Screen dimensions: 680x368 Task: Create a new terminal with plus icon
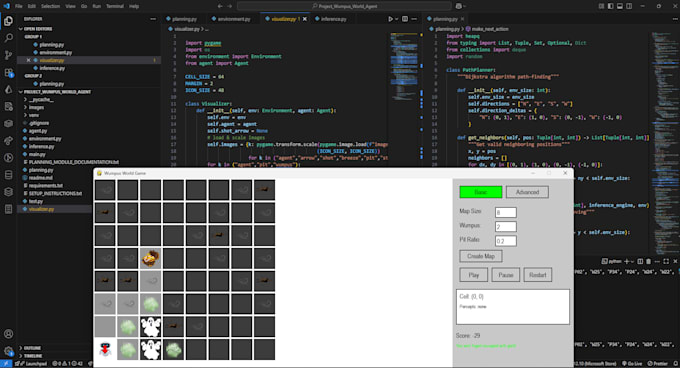coord(626,261)
